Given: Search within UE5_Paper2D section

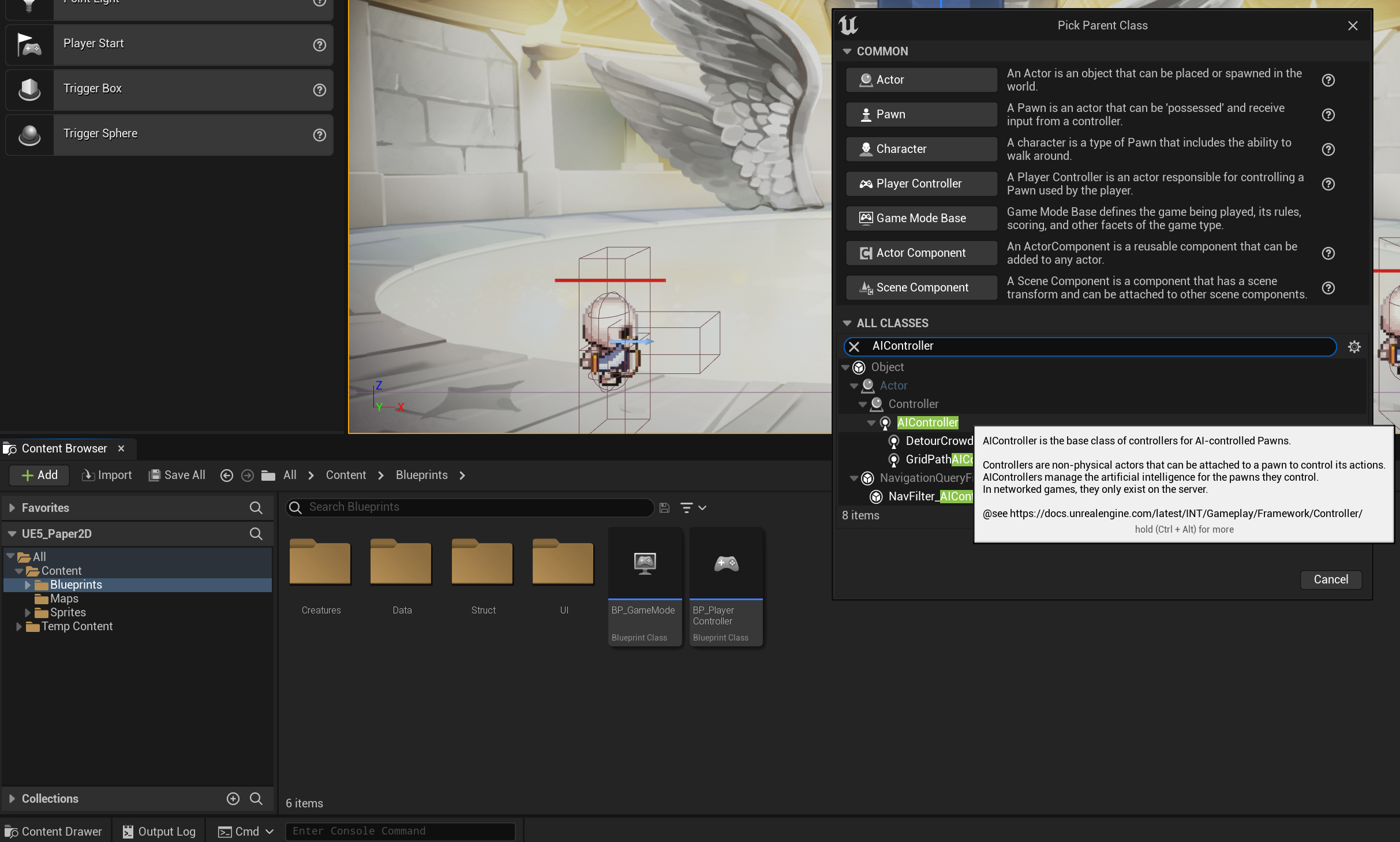Looking at the screenshot, I should (256, 534).
